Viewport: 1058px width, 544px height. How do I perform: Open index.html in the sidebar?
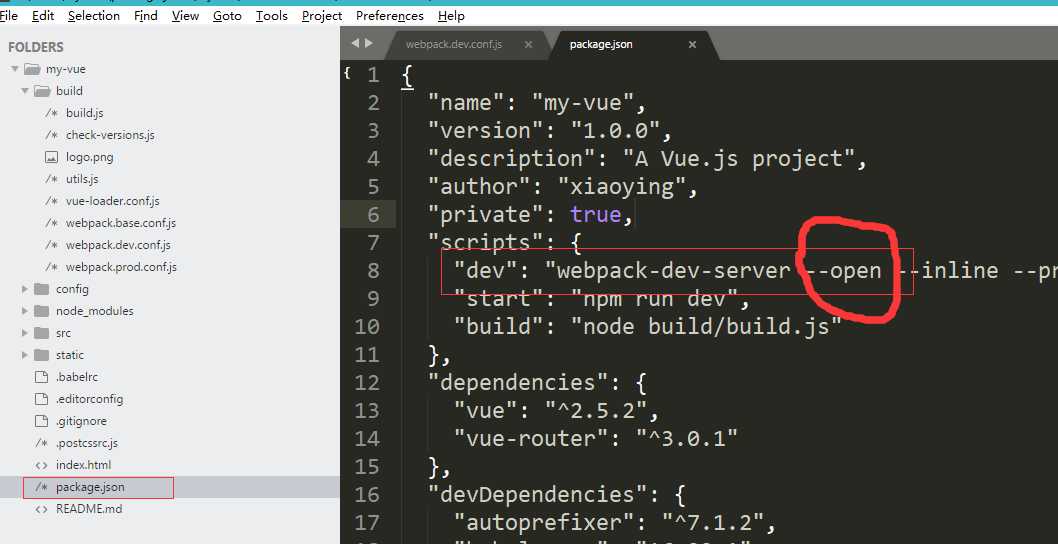(83, 465)
